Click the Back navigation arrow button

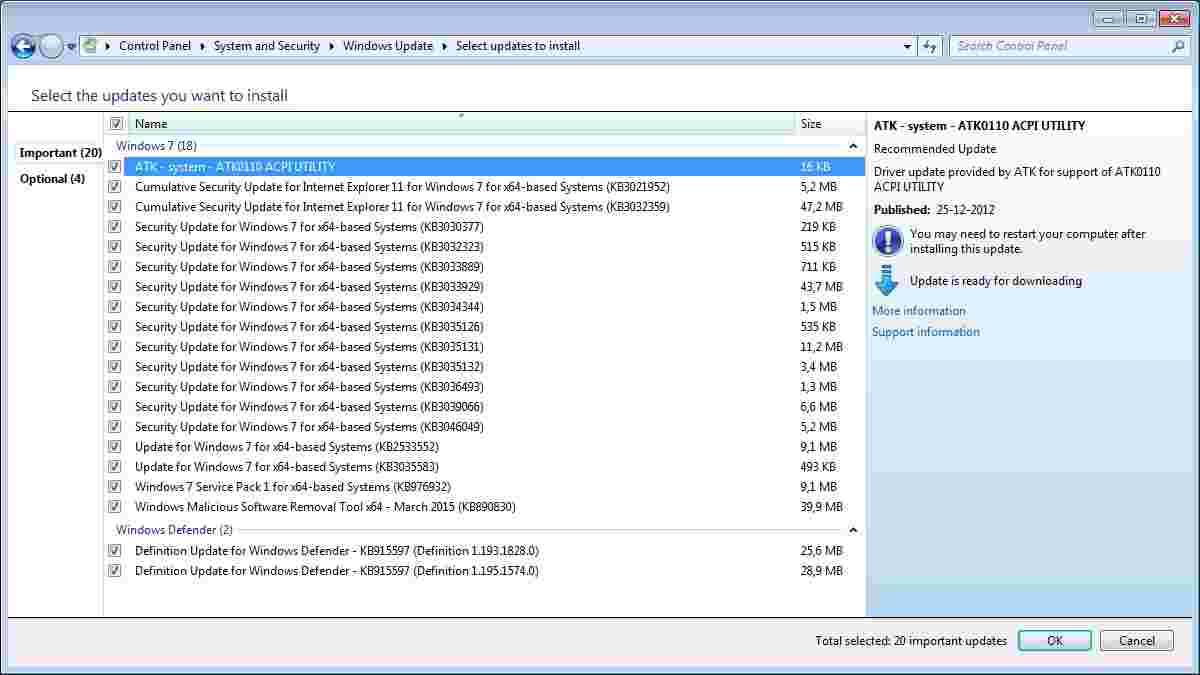pyautogui.click(x=23, y=46)
